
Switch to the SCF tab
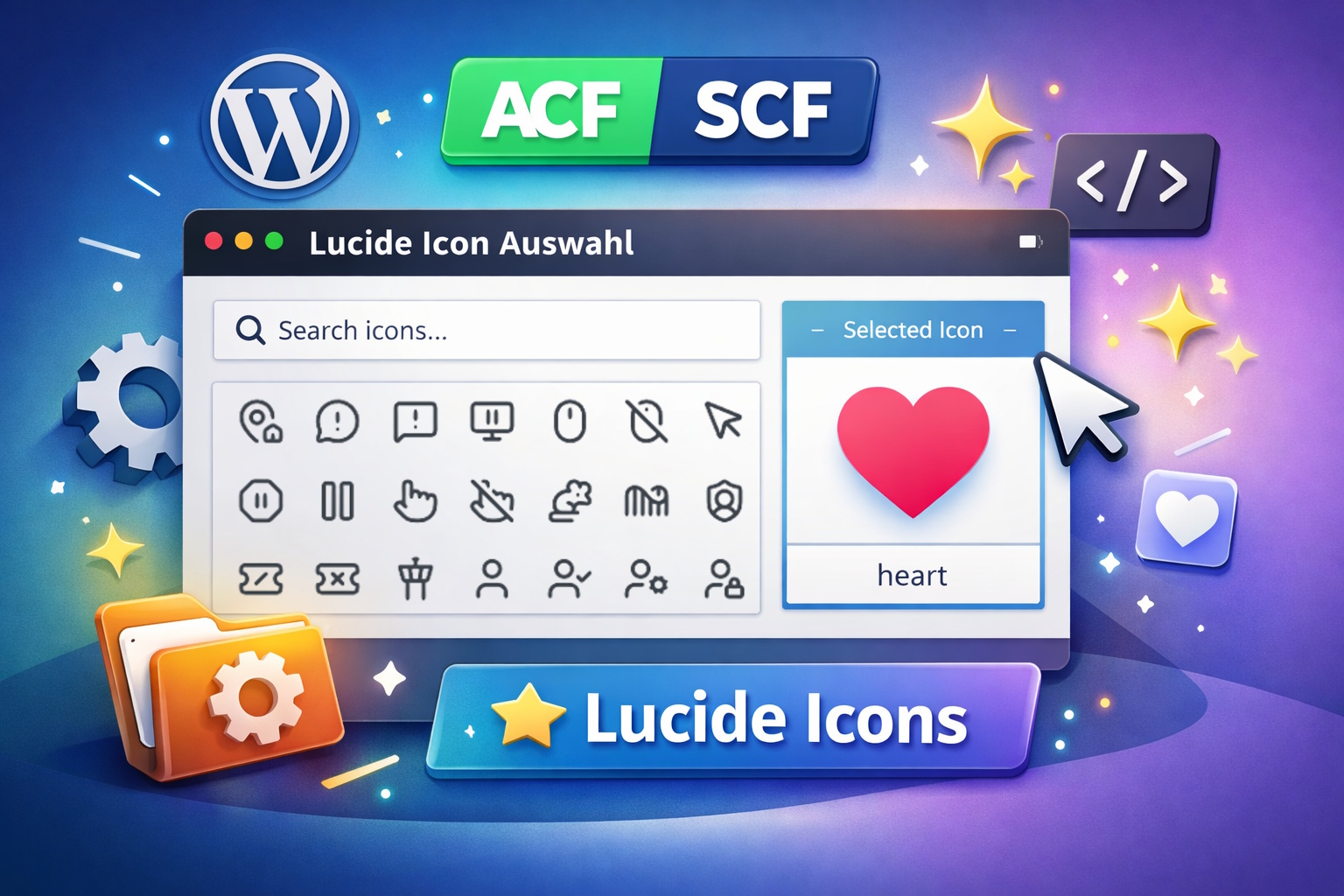tap(763, 110)
